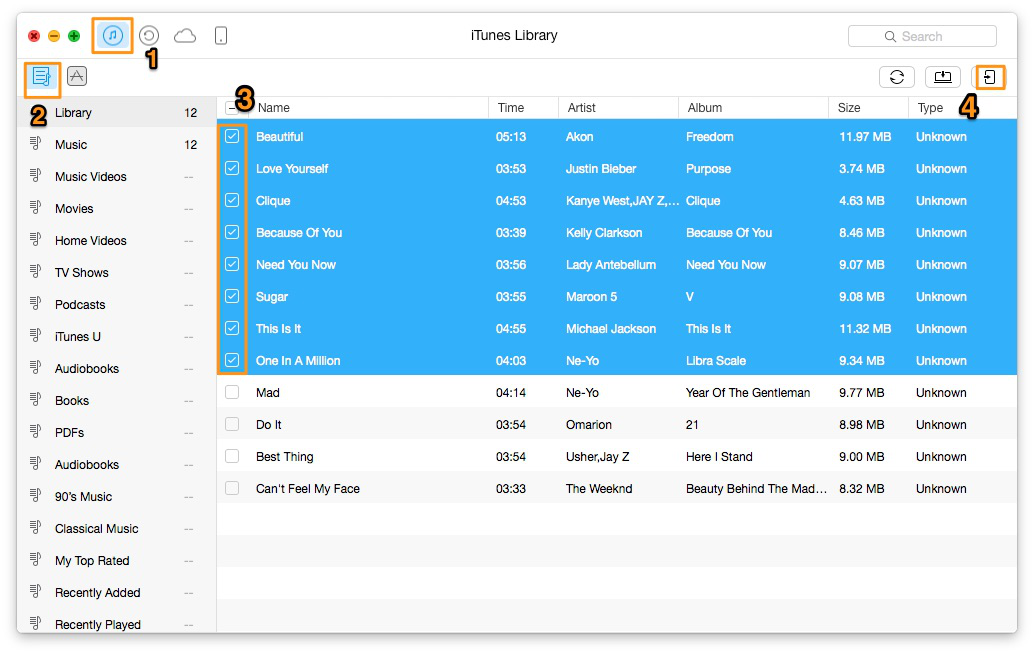
Task: Sort the list by Album column
Action: [704, 107]
